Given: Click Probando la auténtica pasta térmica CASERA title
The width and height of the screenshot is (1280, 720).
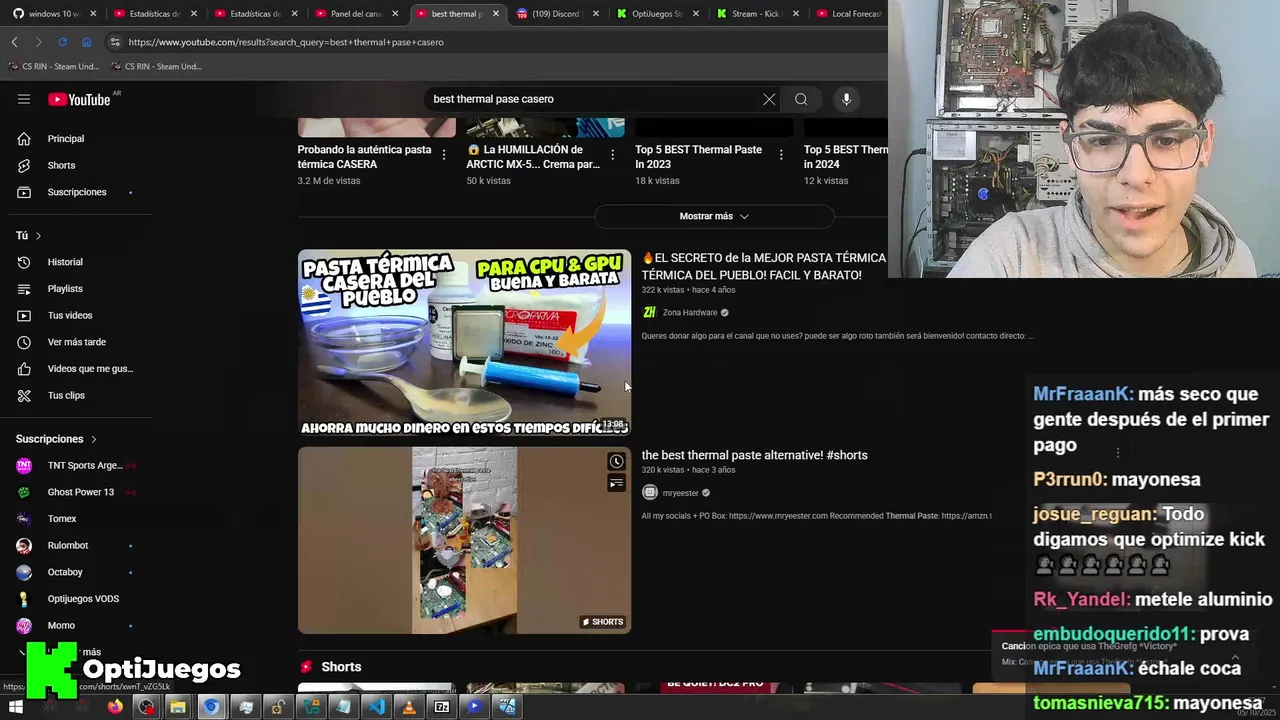Looking at the screenshot, I should coord(364,157).
